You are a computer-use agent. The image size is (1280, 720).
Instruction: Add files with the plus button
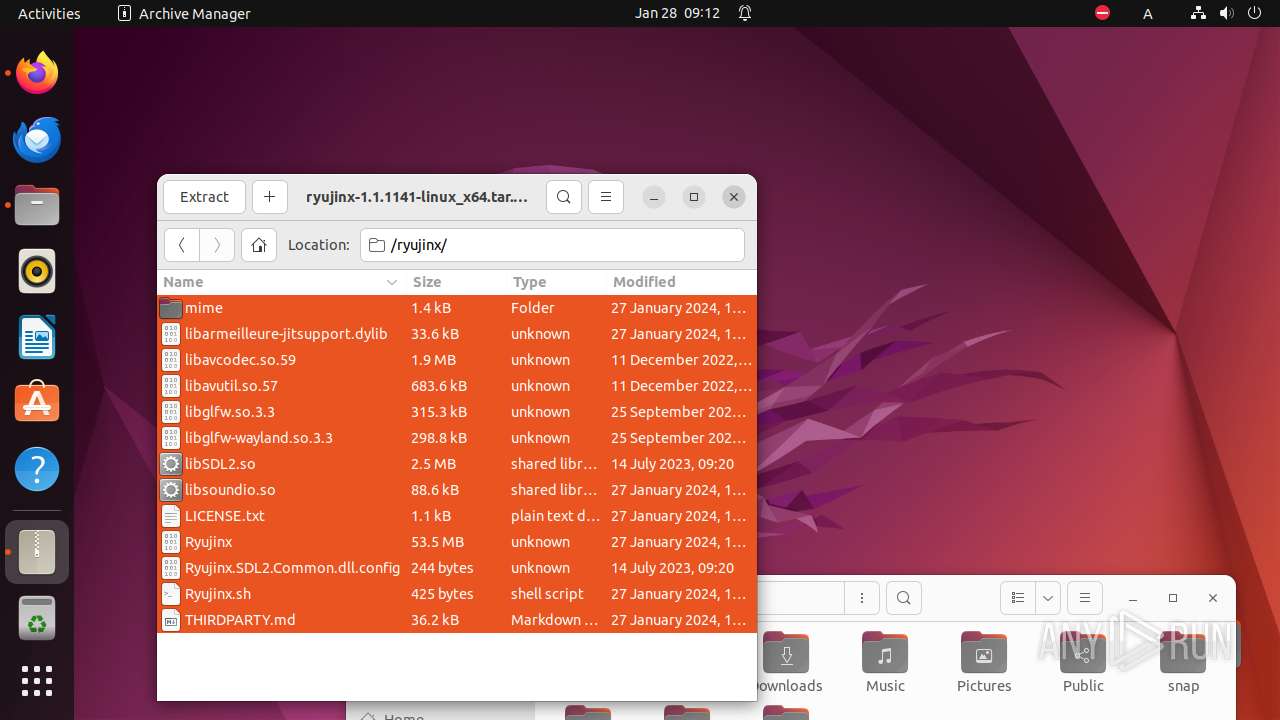click(x=269, y=197)
